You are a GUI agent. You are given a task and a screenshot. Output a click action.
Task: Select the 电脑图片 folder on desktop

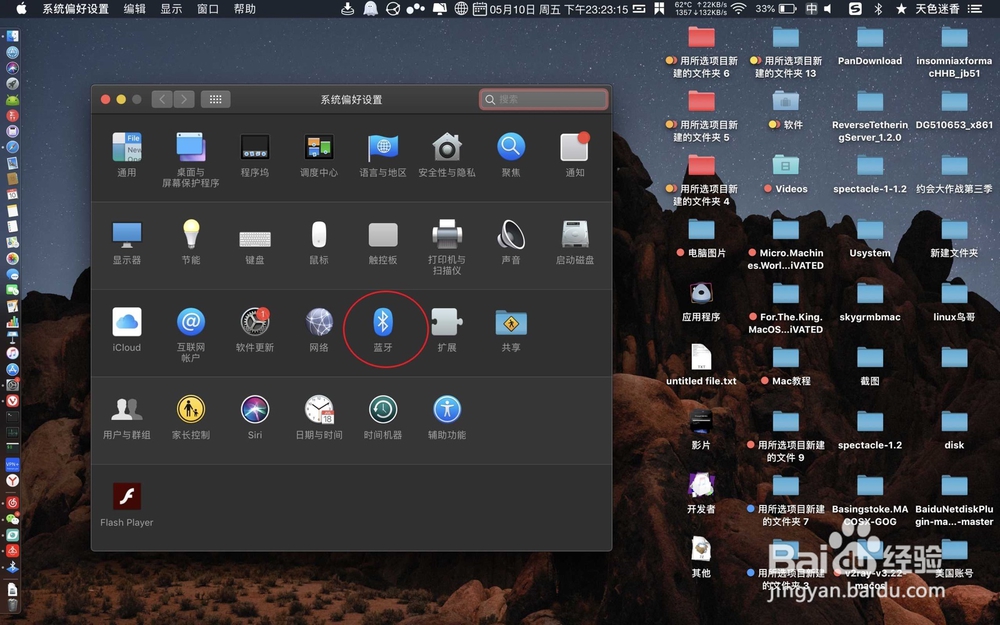click(701, 230)
